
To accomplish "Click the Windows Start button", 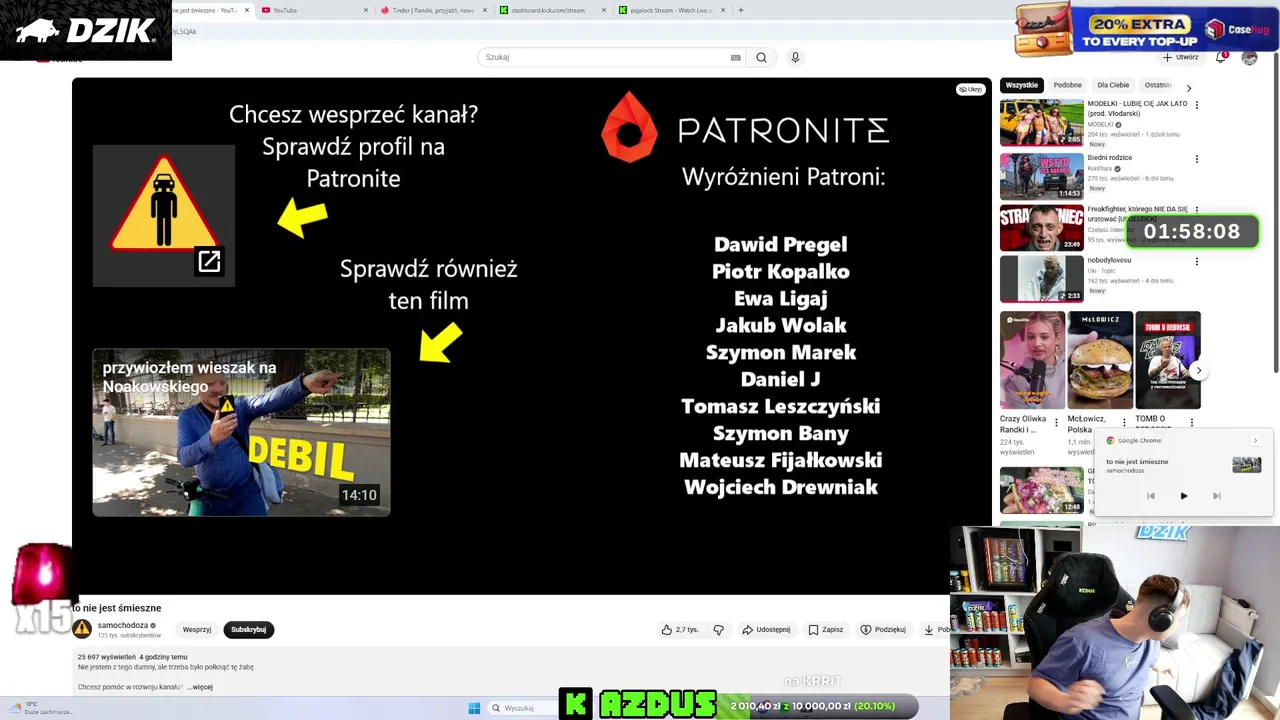I will [x=474, y=708].
